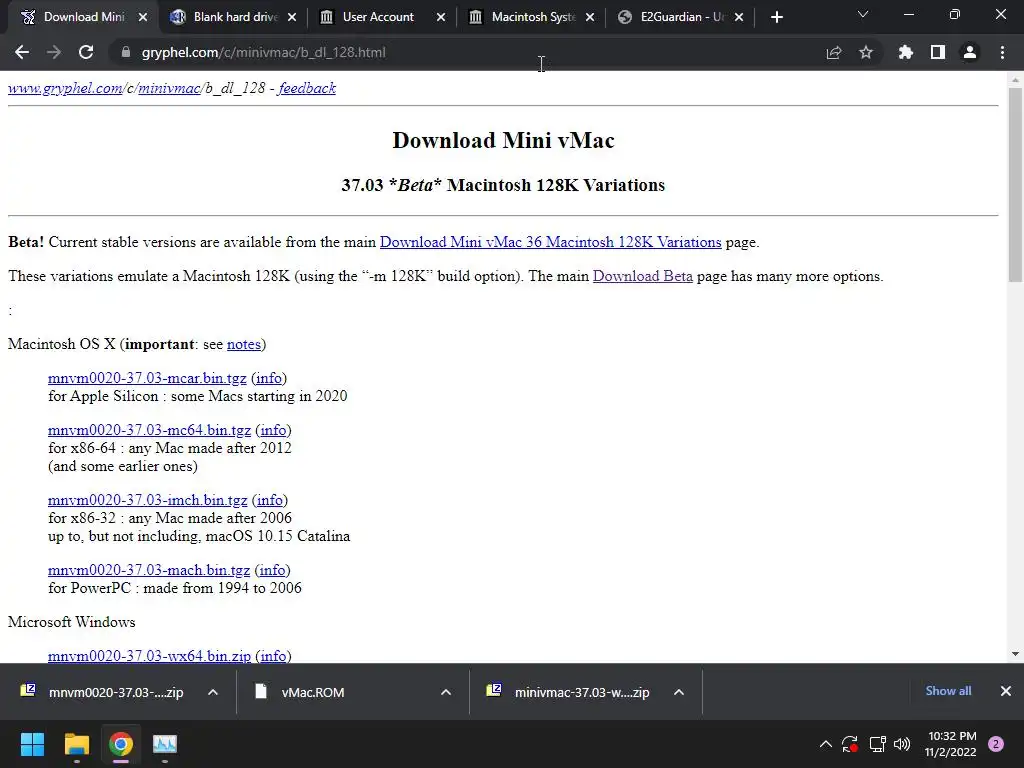Image resolution: width=1024 pixels, height=768 pixels.
Task: Close the User Account tab
Action: pyautogui.click(x=441, y=17)
